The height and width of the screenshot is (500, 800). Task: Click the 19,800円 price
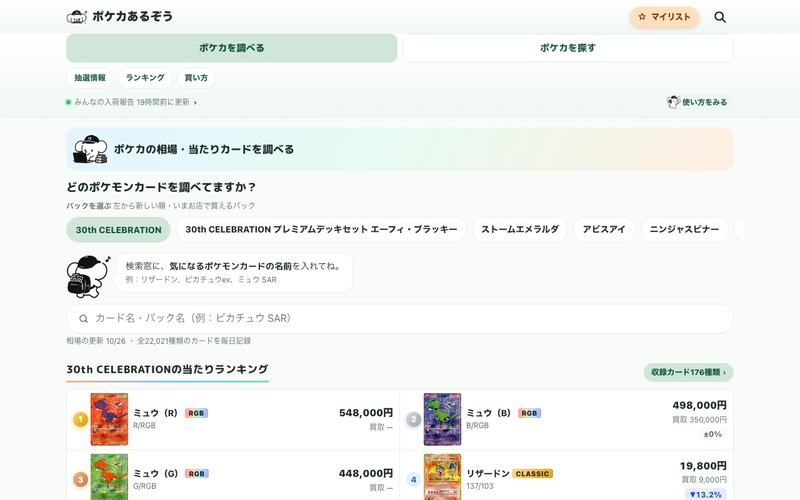pyautogui.click(x=703, y=466)
